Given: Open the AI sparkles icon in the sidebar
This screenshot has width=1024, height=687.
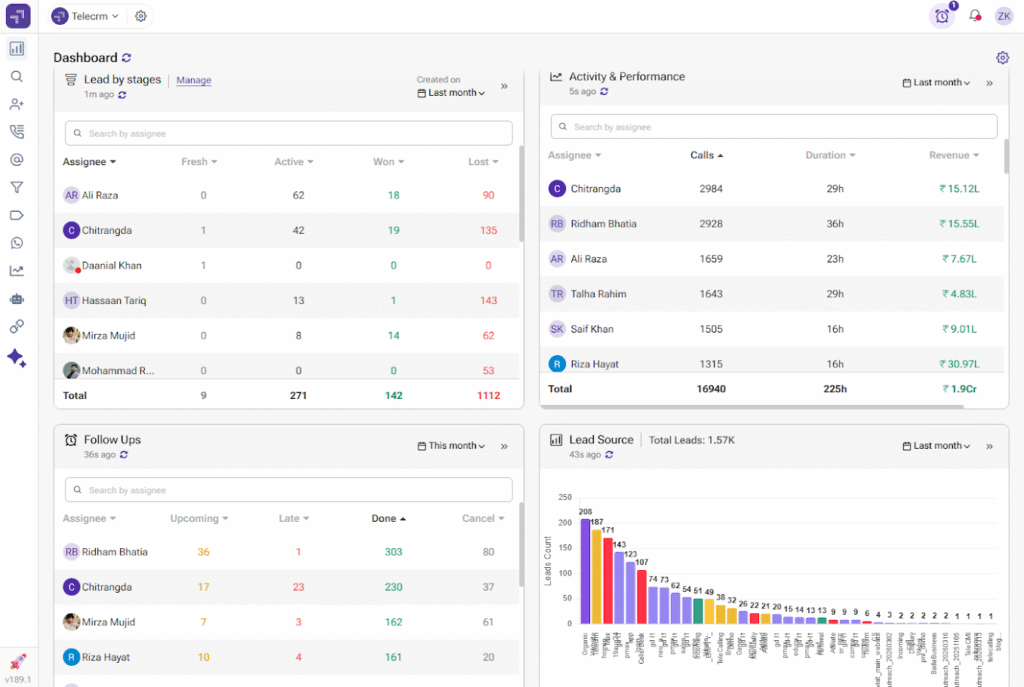Looking at the screenshot, I should click(16, 358).
